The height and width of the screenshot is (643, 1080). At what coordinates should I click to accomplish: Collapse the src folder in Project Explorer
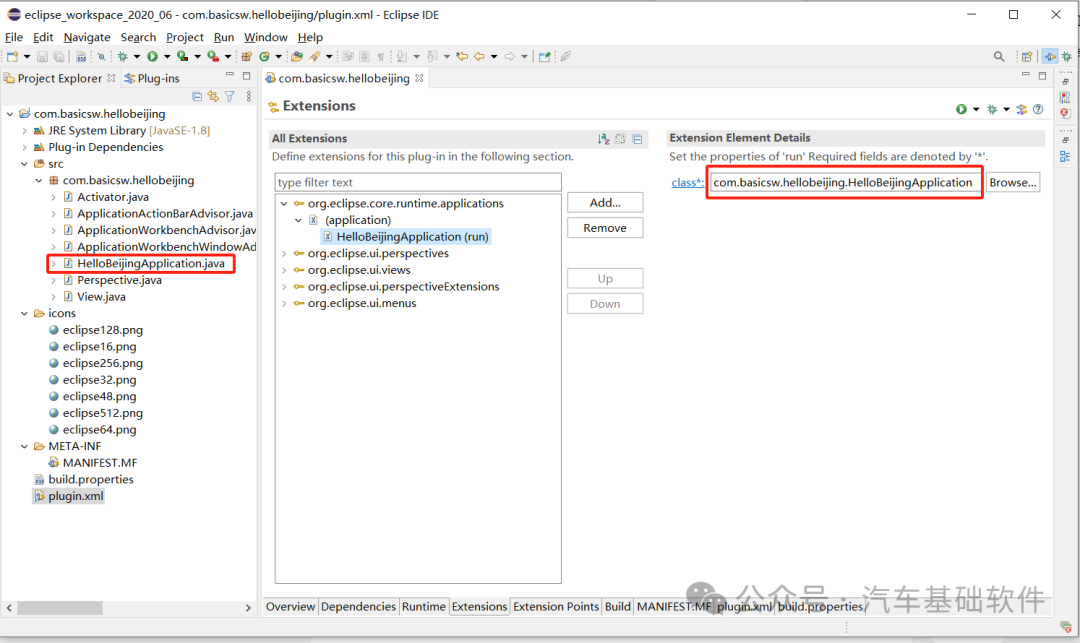23,163
